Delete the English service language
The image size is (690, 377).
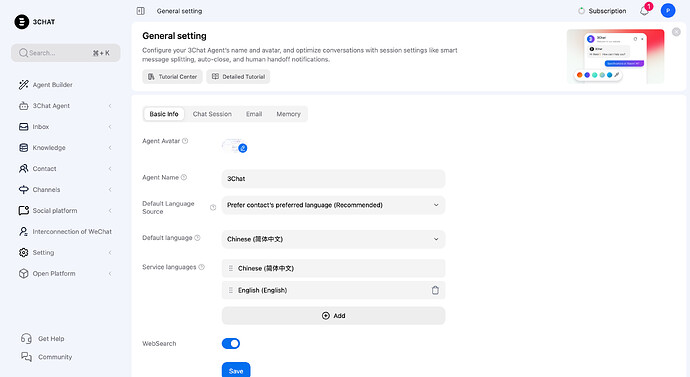435,290
